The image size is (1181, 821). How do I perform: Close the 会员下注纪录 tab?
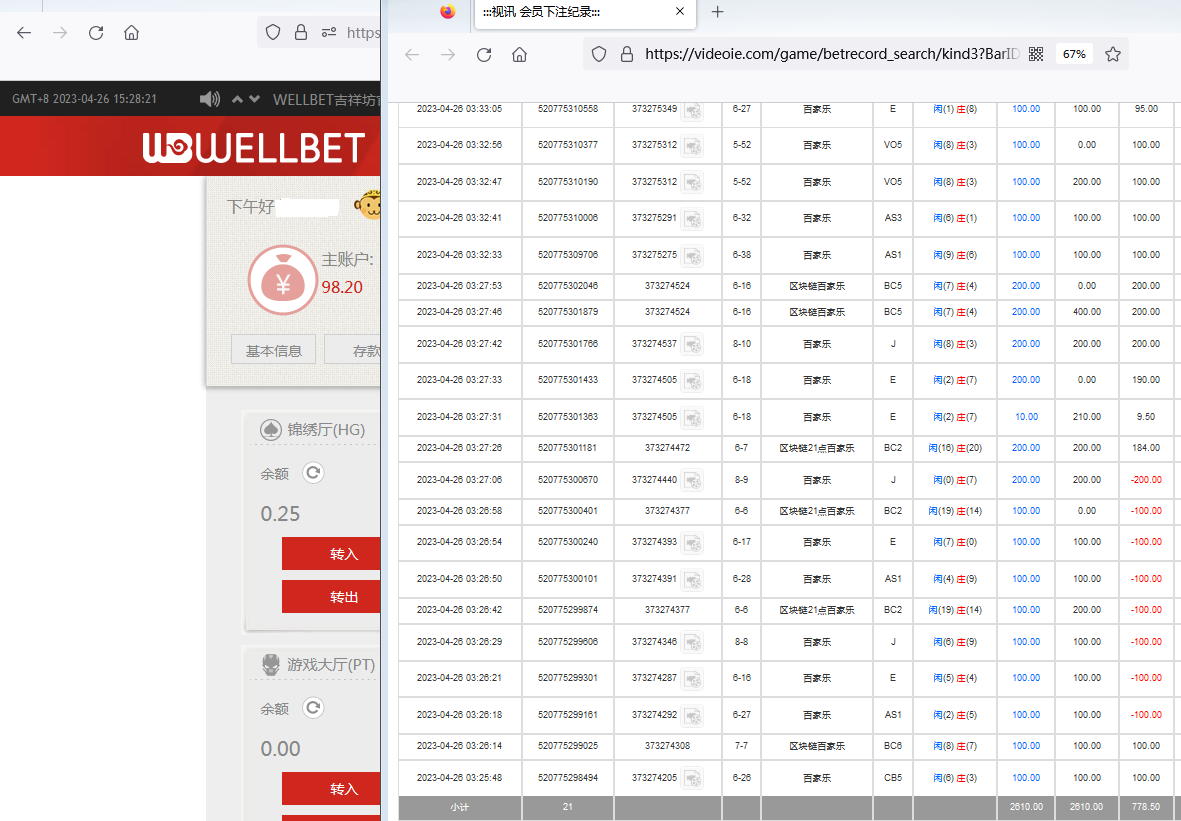(680, 12)
